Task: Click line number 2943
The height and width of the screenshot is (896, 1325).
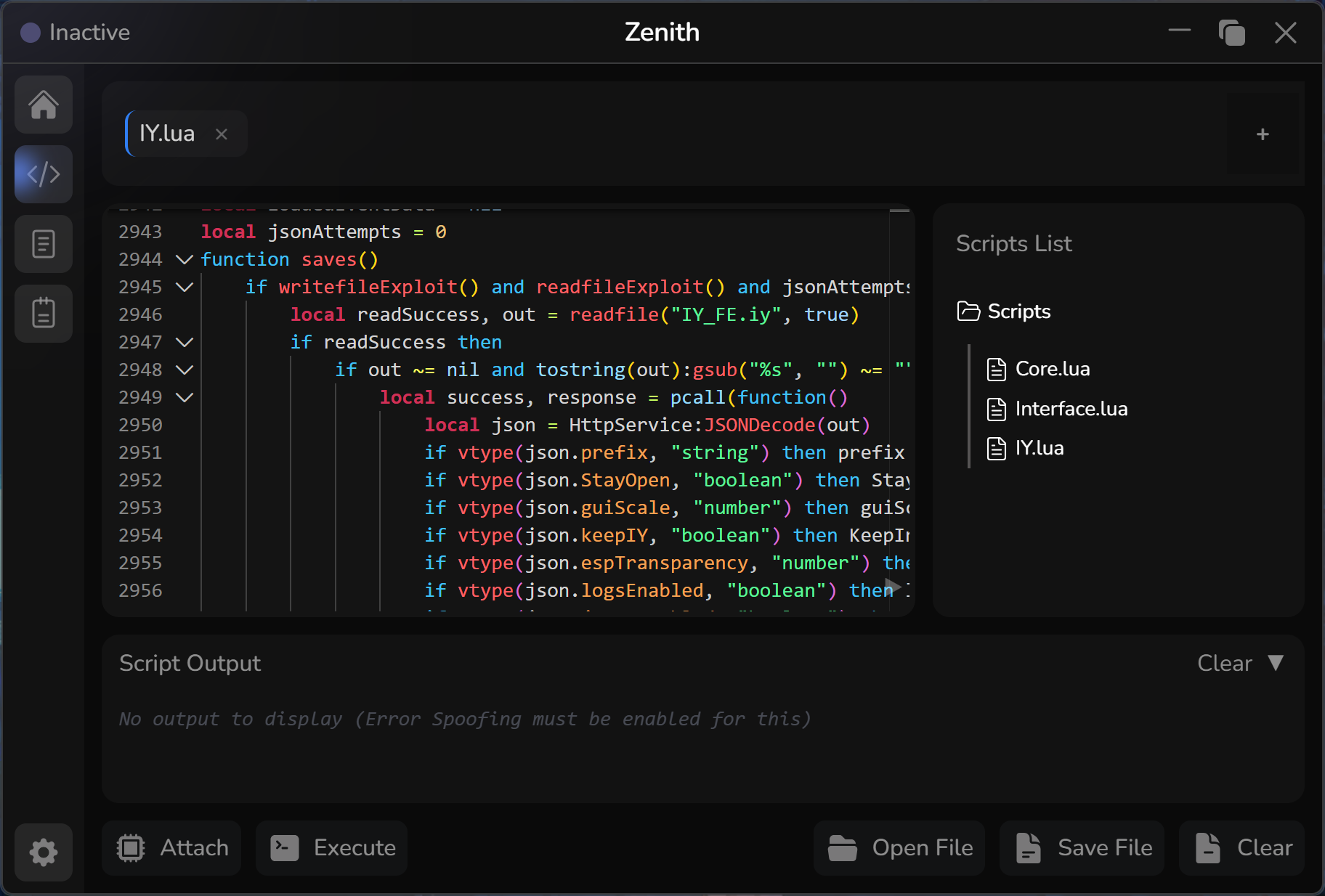Action: (140, 232)
